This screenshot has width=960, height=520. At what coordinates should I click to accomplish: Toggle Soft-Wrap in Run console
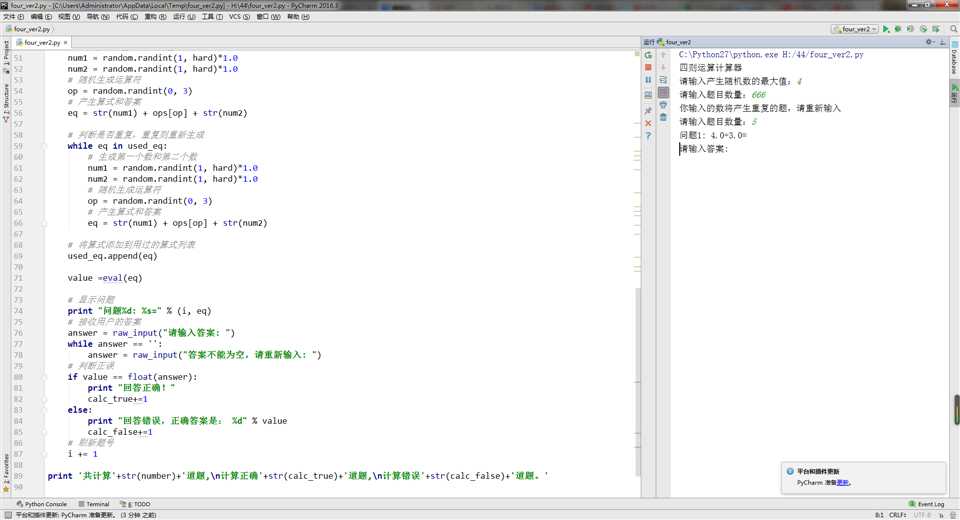(x=663, y=80)
